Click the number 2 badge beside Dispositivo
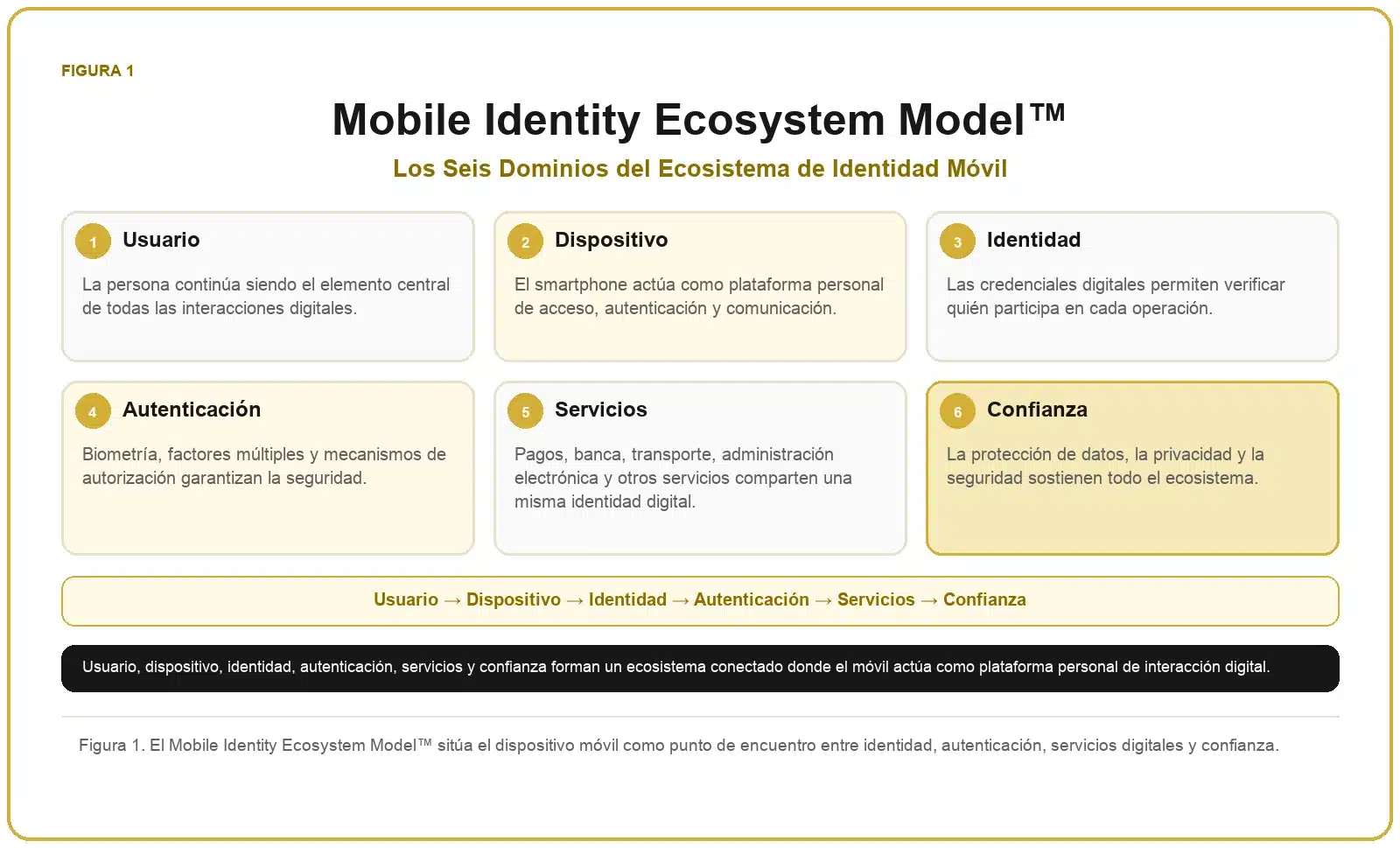 point(525,242)
